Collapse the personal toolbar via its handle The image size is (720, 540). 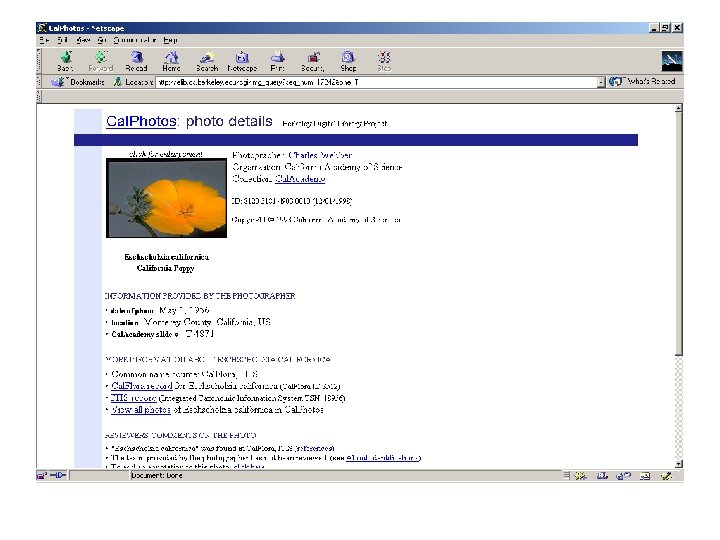pos(39,96)
